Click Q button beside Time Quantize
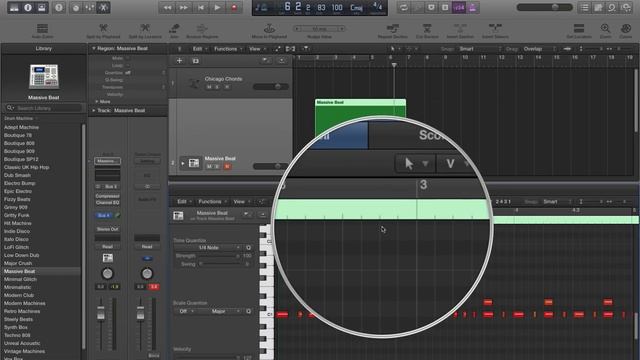The image size is (640, 360). coord(248,248)
